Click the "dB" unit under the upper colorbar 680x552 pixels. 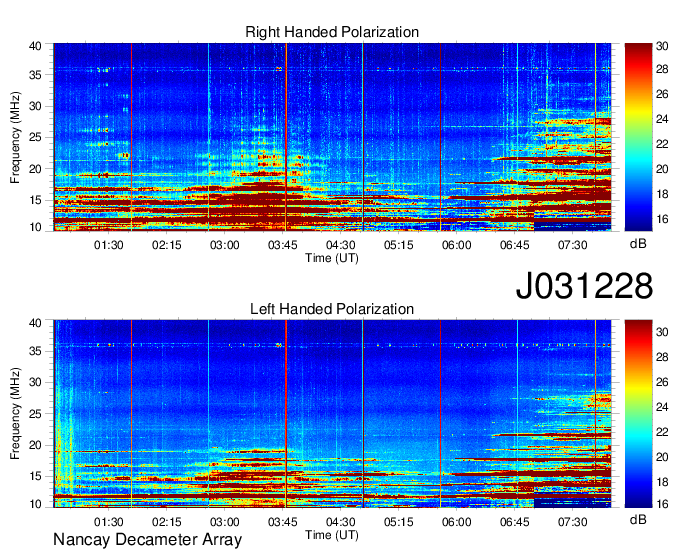(x=638, y=244)
